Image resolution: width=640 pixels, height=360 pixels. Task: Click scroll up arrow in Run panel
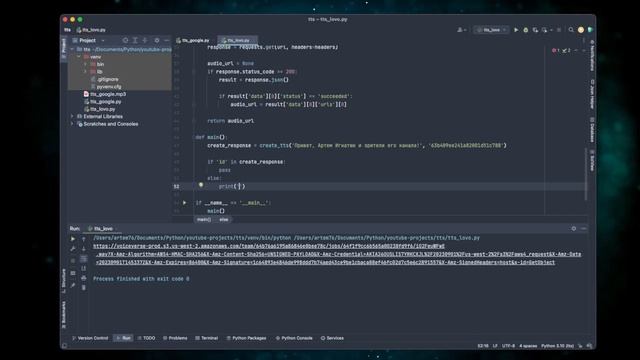point(84,239)
